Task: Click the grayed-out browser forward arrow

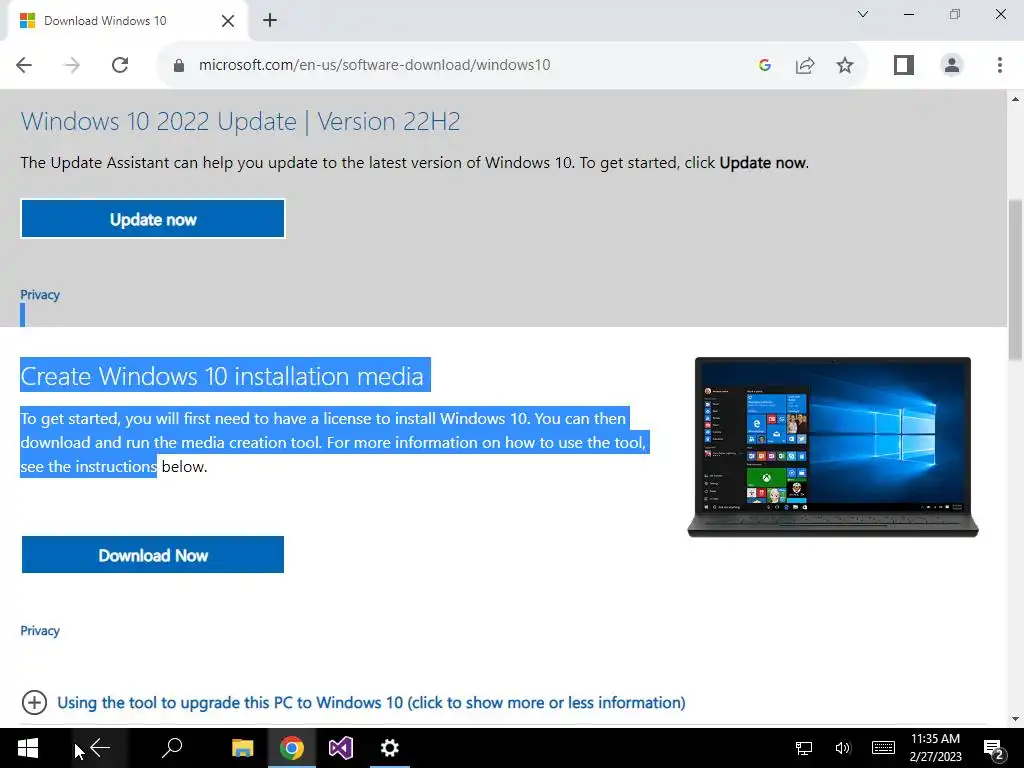Action: click(72, 65)
